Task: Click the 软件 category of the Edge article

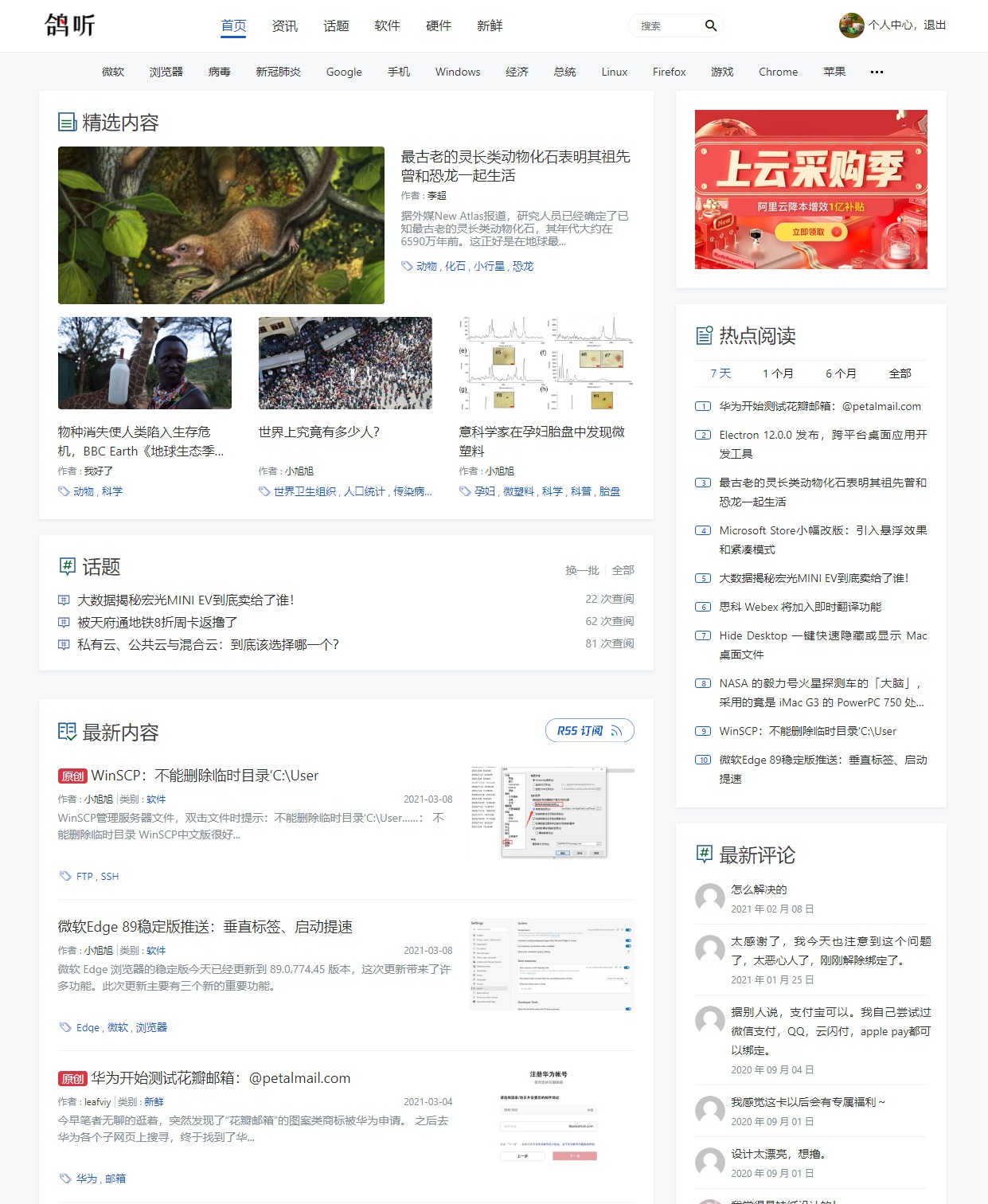Action: [x=156, y=950]
